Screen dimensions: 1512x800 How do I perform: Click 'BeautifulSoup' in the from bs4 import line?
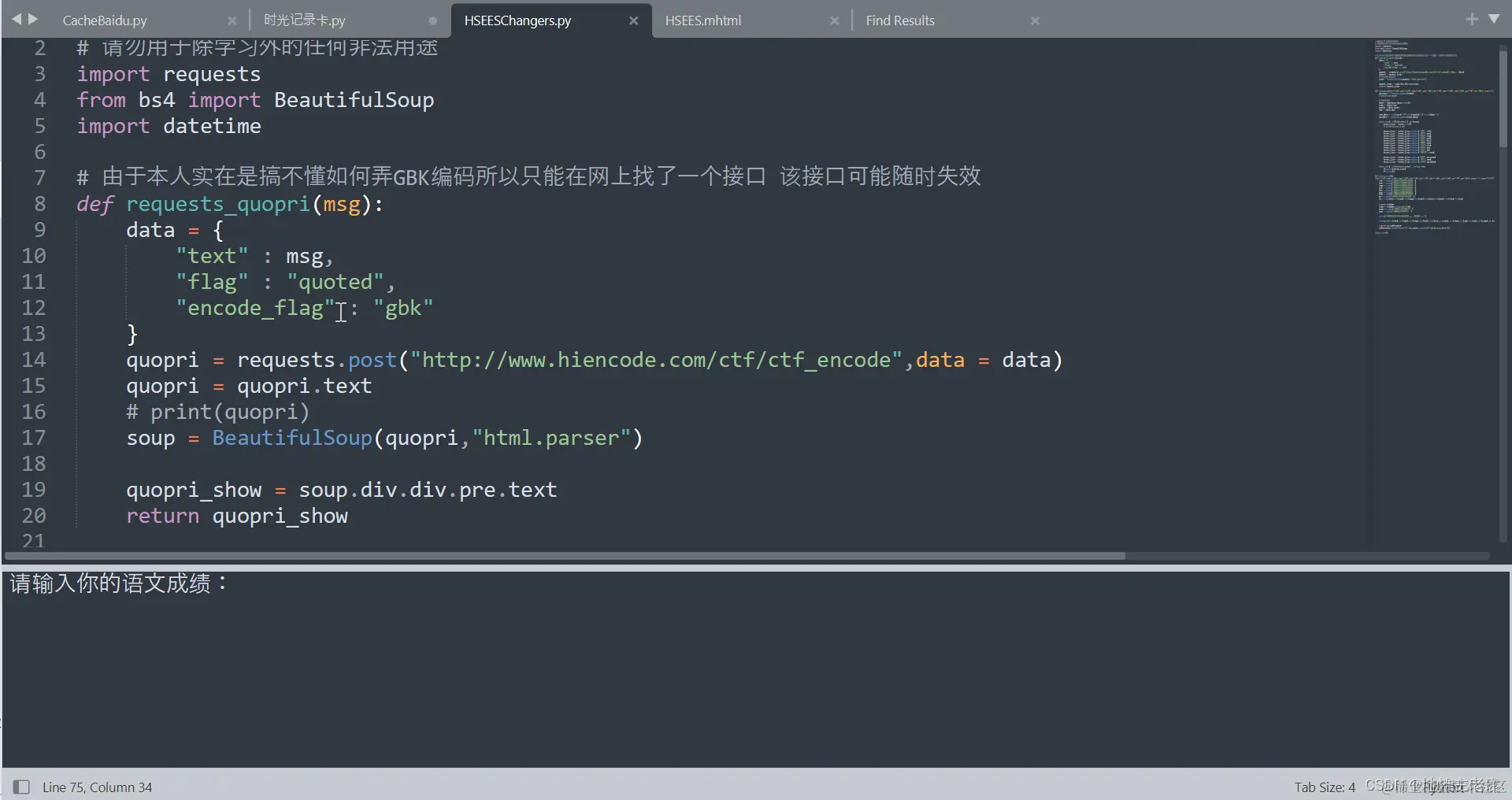[x=354, y=100]
